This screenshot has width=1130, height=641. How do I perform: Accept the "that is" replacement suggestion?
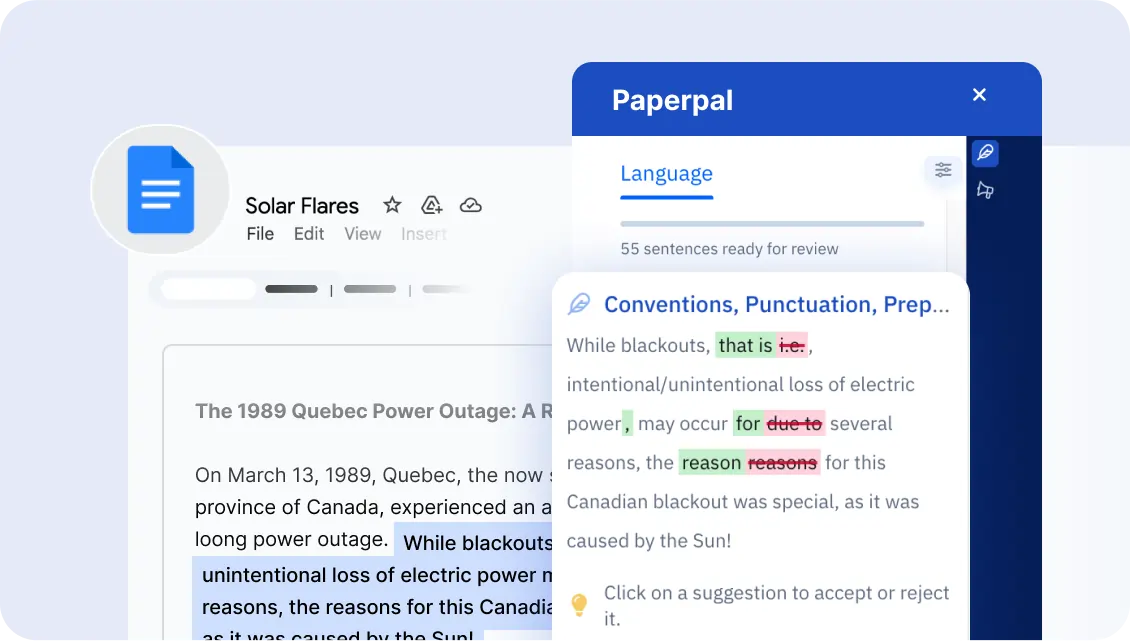745,346
